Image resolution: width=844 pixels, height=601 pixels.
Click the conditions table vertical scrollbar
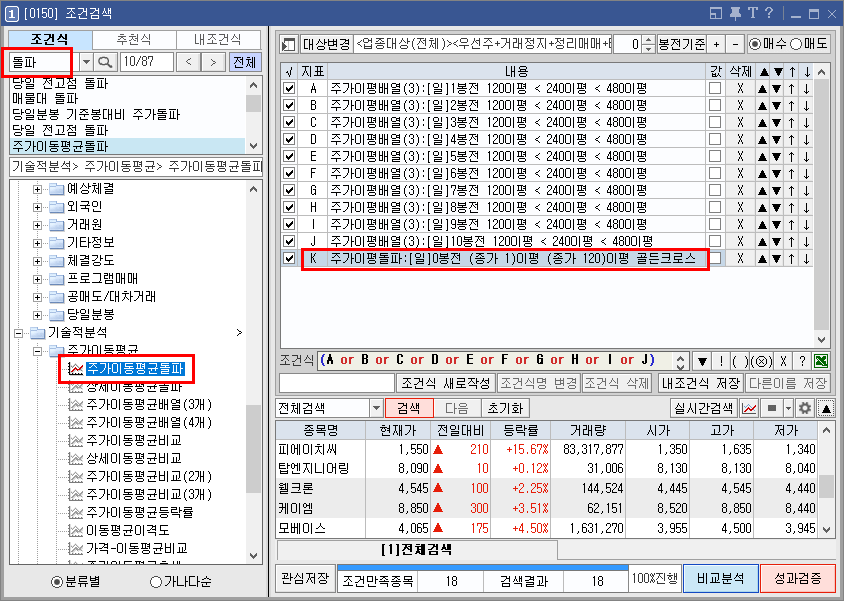(821, 206)
